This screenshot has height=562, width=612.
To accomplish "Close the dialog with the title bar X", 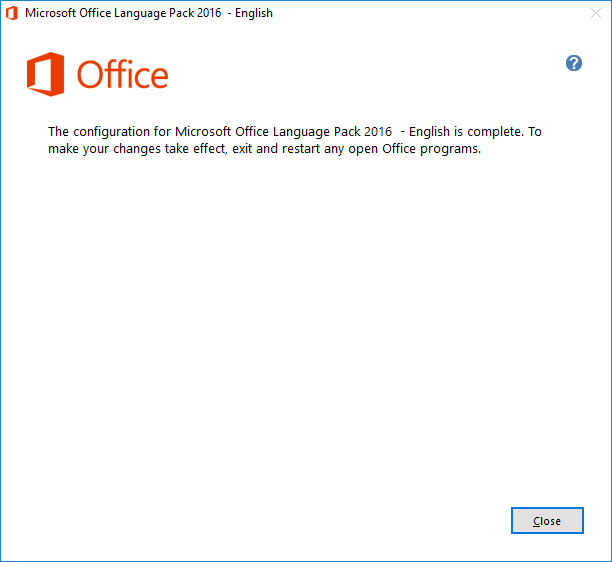I will [x=595, y=13].
